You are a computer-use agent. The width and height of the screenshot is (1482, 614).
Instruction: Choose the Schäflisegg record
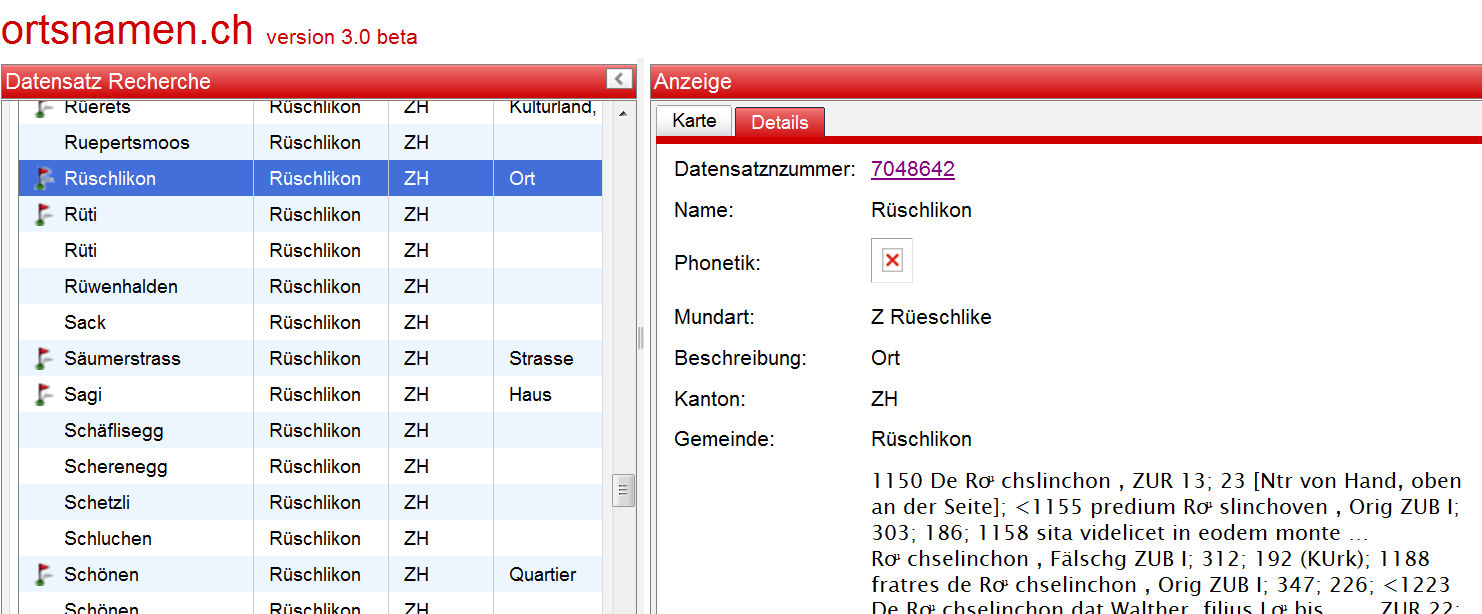coord(114,431)
